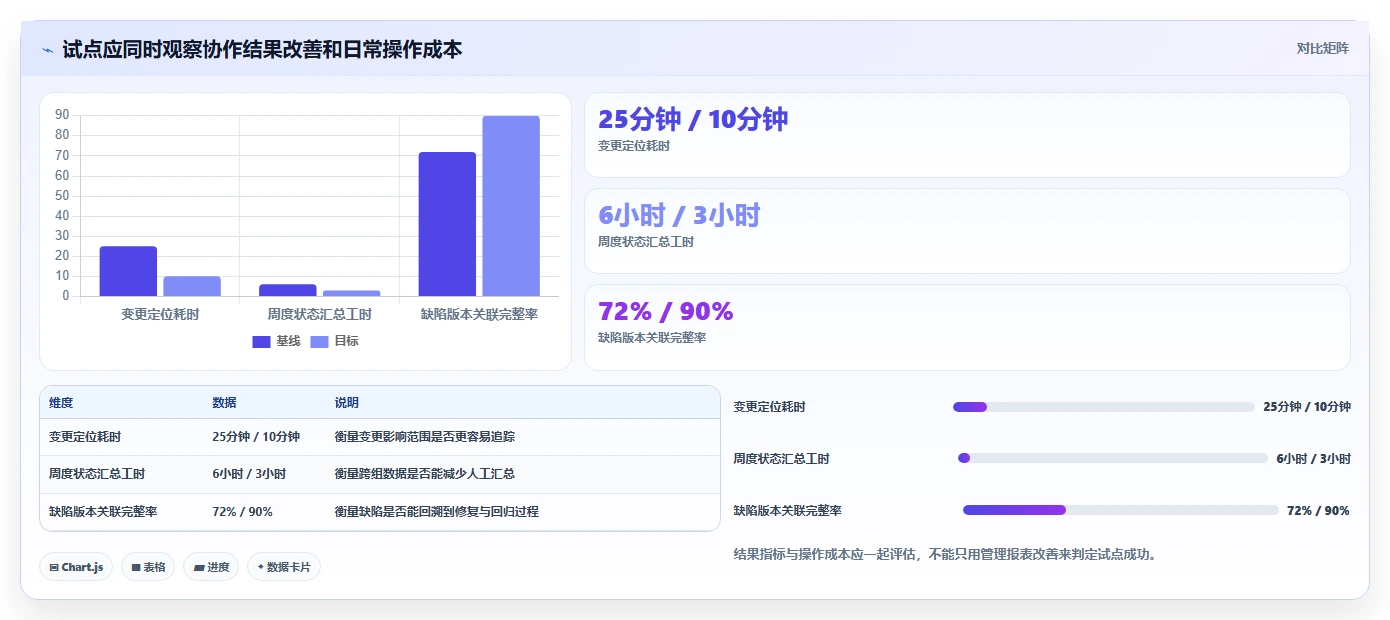Image resolution: width=1390 pixels, height=620 pixels.
Task: Click 衡量变更影响范围是否更容易追踪 description cell
Action: (x=425, y=437)
